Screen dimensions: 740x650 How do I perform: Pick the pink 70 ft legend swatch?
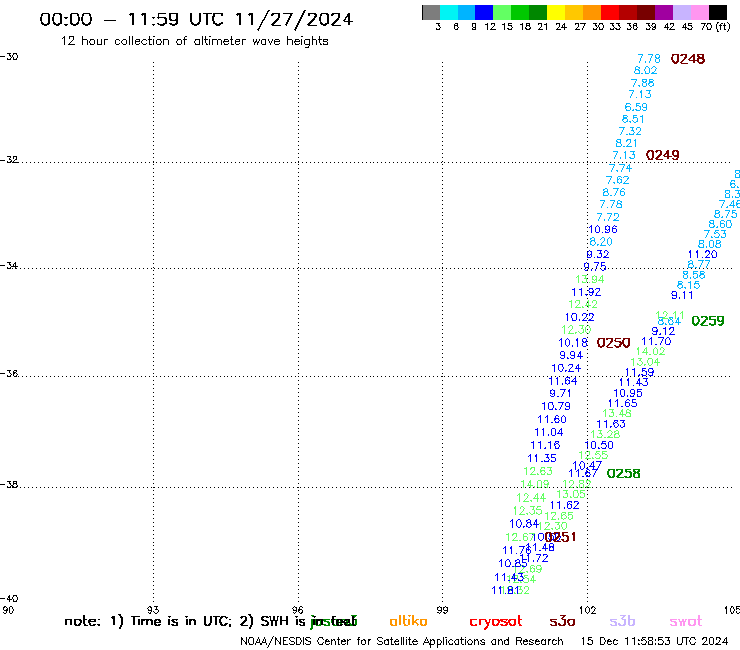tap(699, 12)
